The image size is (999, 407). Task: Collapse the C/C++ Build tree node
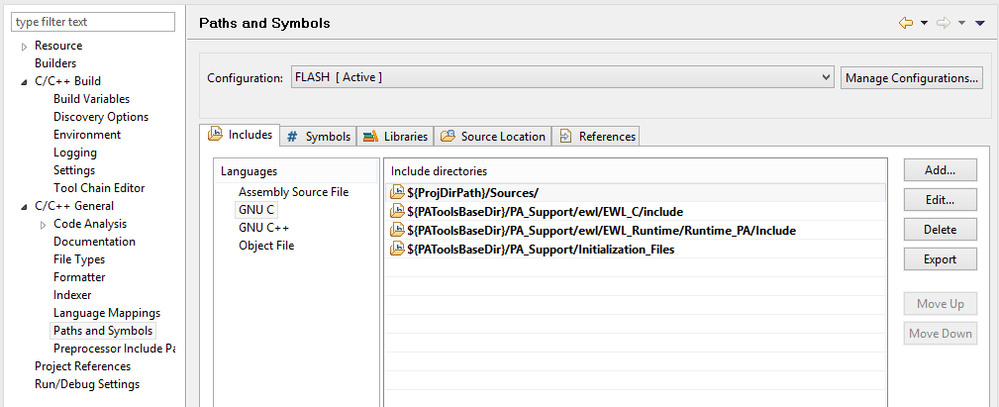click(x=24, y=82)
